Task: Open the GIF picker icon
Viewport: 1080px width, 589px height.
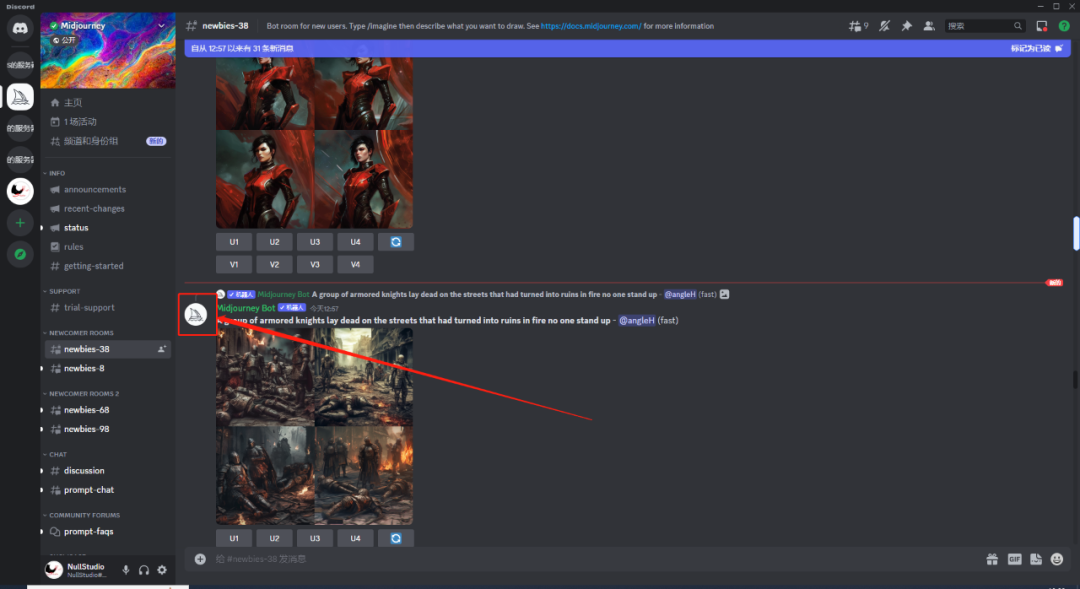Action: pyautogui.click(x=1014, y=559)
